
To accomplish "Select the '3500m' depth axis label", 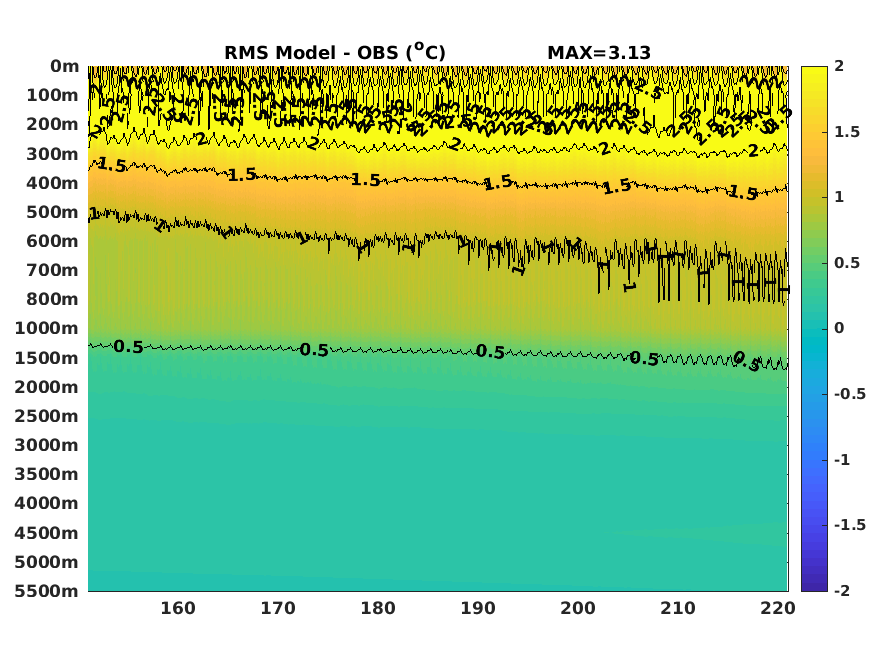I will click(47, 474).
